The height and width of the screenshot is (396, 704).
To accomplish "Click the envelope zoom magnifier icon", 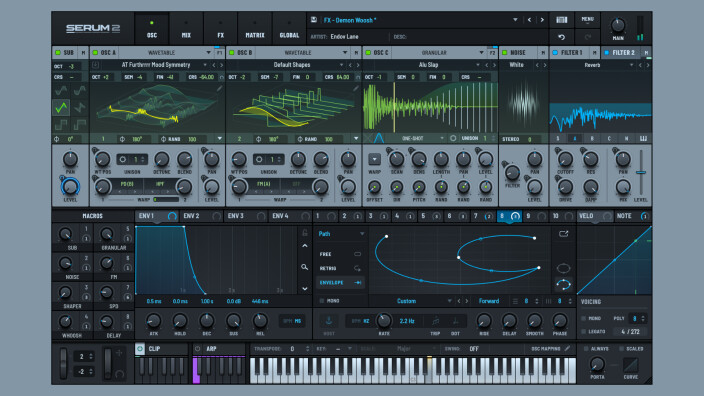I will pyautogui.click(x=304, y=267).
